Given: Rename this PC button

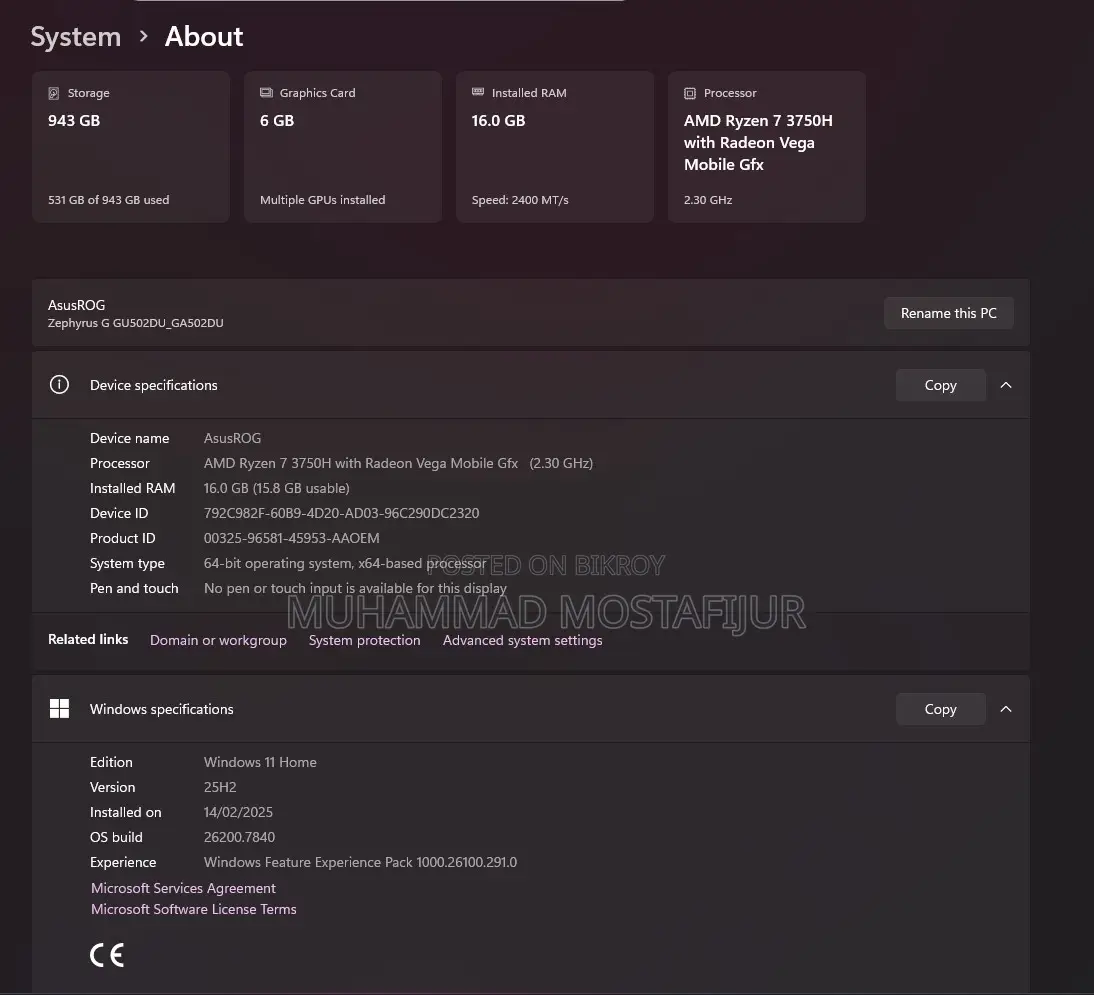Looking at the screenshot, I should tap(948, 313).
